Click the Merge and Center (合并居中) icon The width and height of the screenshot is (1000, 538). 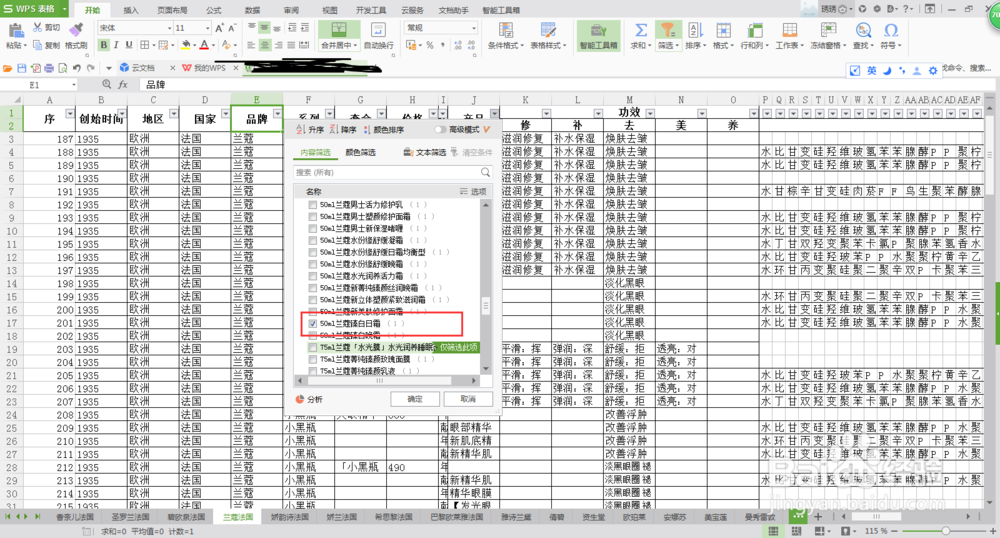tap(339, 30)
